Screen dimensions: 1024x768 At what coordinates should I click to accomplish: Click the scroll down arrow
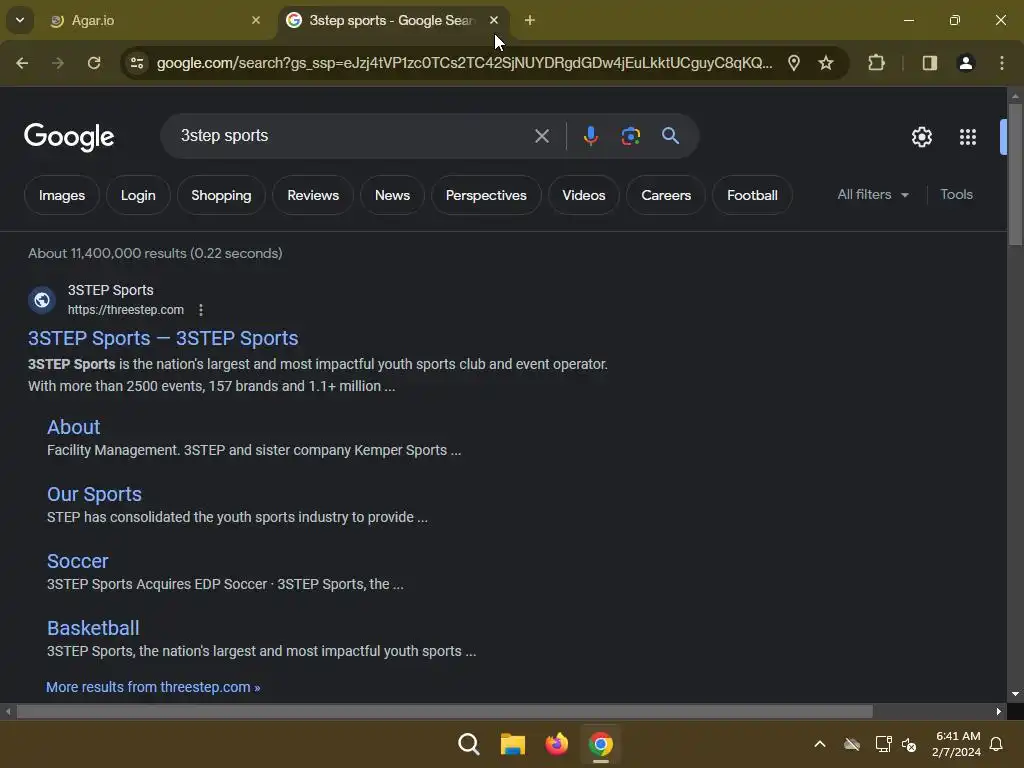click(x=1016, y=694)
